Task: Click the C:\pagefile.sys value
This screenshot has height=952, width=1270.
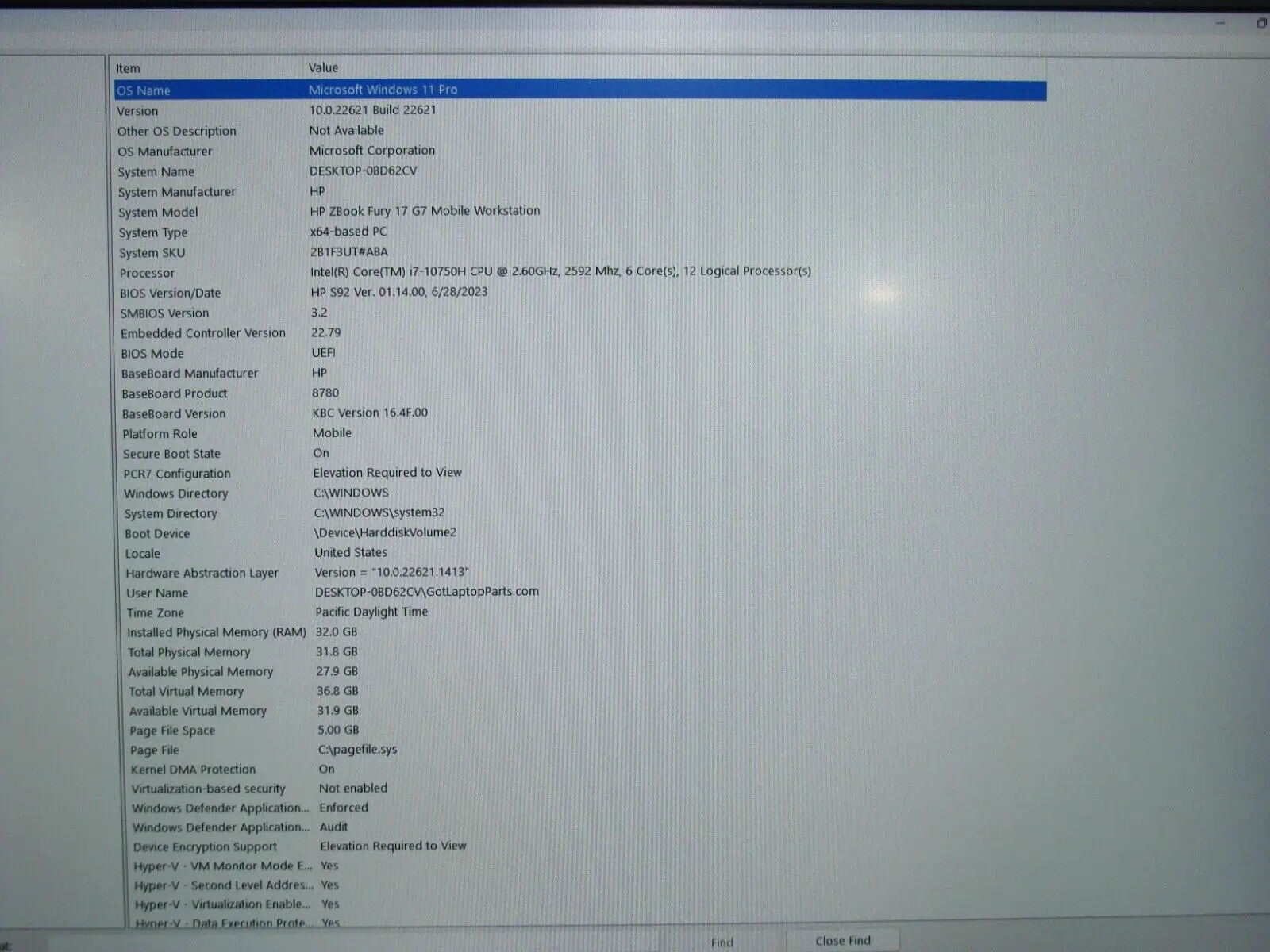Action: coord(357,749)
